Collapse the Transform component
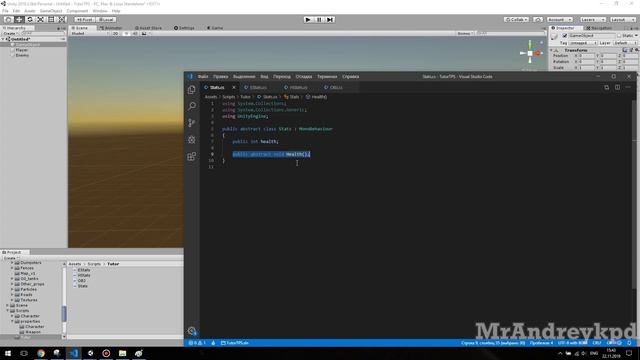This screenshot has height=360, width=640. click(551, 50)
